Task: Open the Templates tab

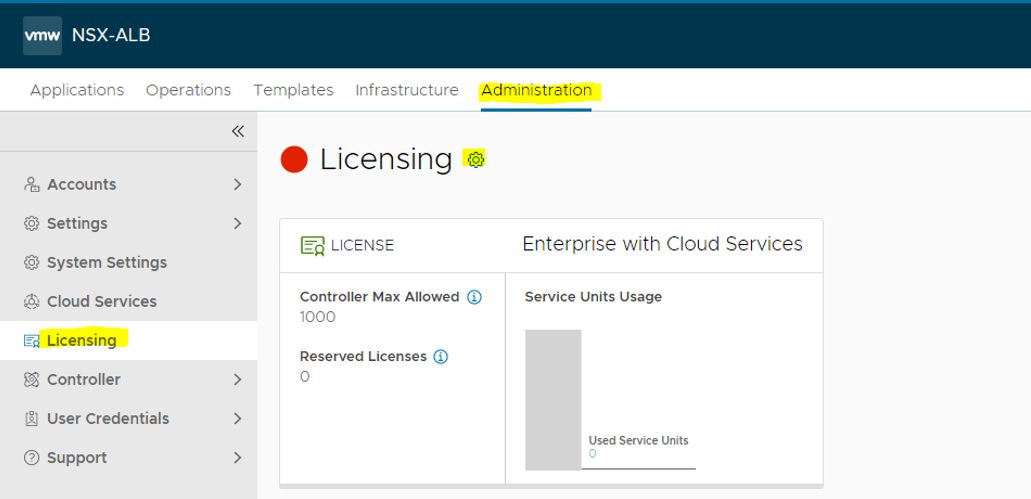Action: 293,90
